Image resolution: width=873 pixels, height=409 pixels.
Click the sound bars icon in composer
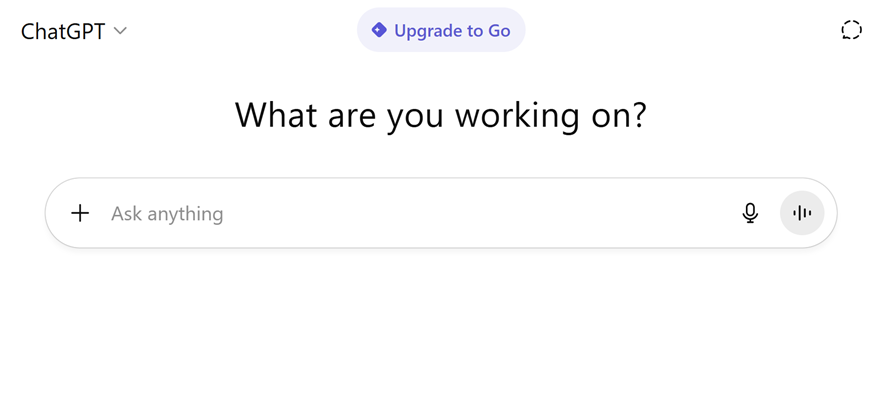(802, 213)
